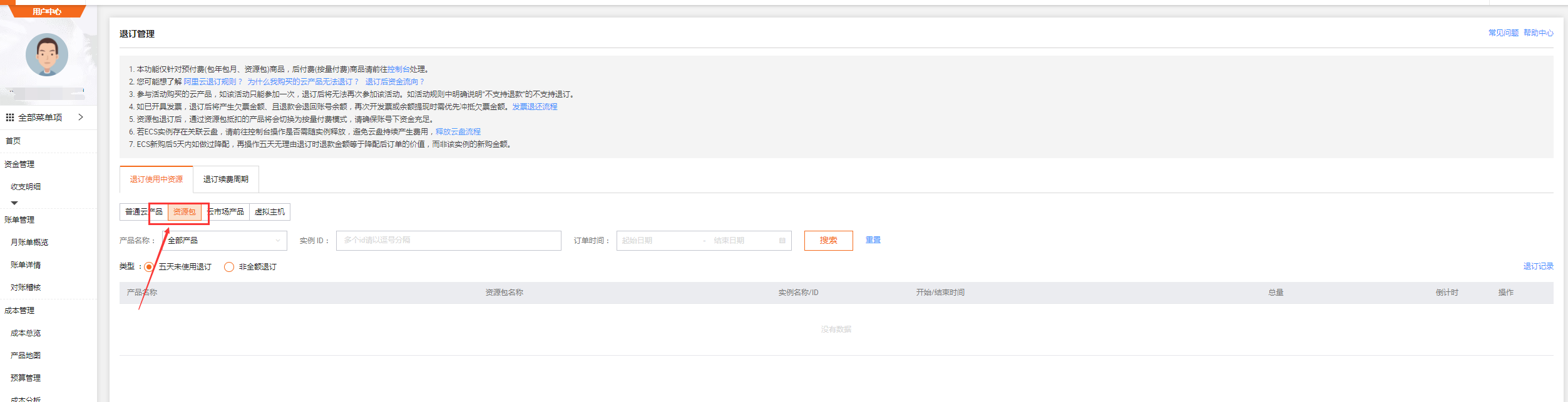Click the 实例 ID input field
Image resolution: width=1568 pixels, height=402 pixels.
point(449,241)
